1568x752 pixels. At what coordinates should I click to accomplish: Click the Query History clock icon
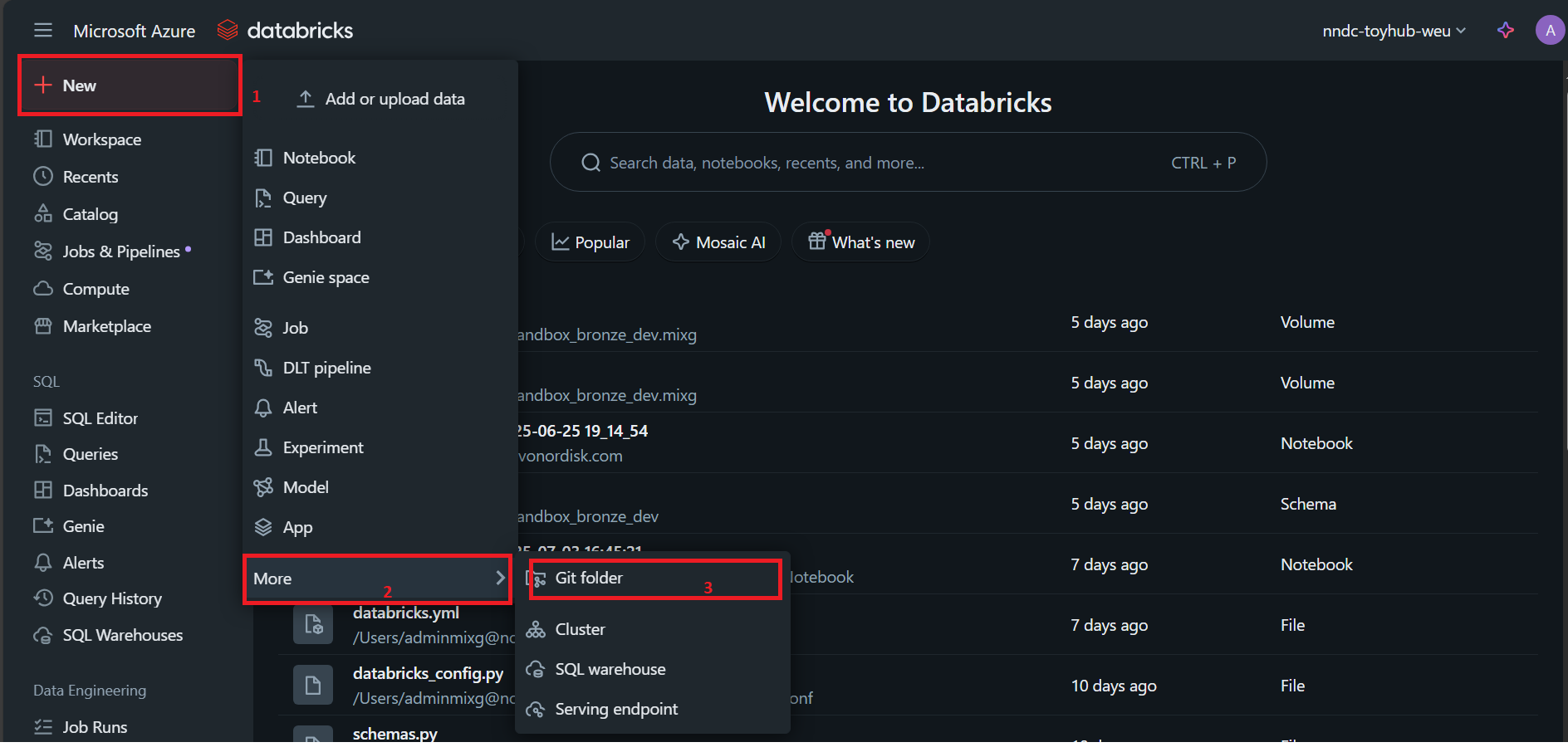tap(43, 598)
